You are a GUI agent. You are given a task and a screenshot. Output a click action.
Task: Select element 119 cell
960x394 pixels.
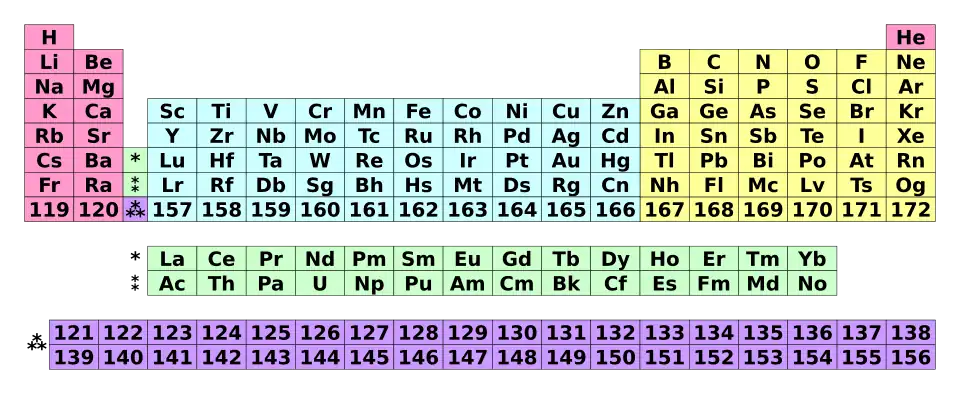49,209
